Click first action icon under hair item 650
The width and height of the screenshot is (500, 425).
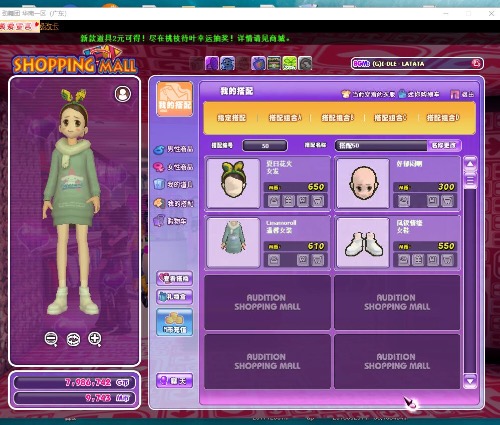pos(274,201)
